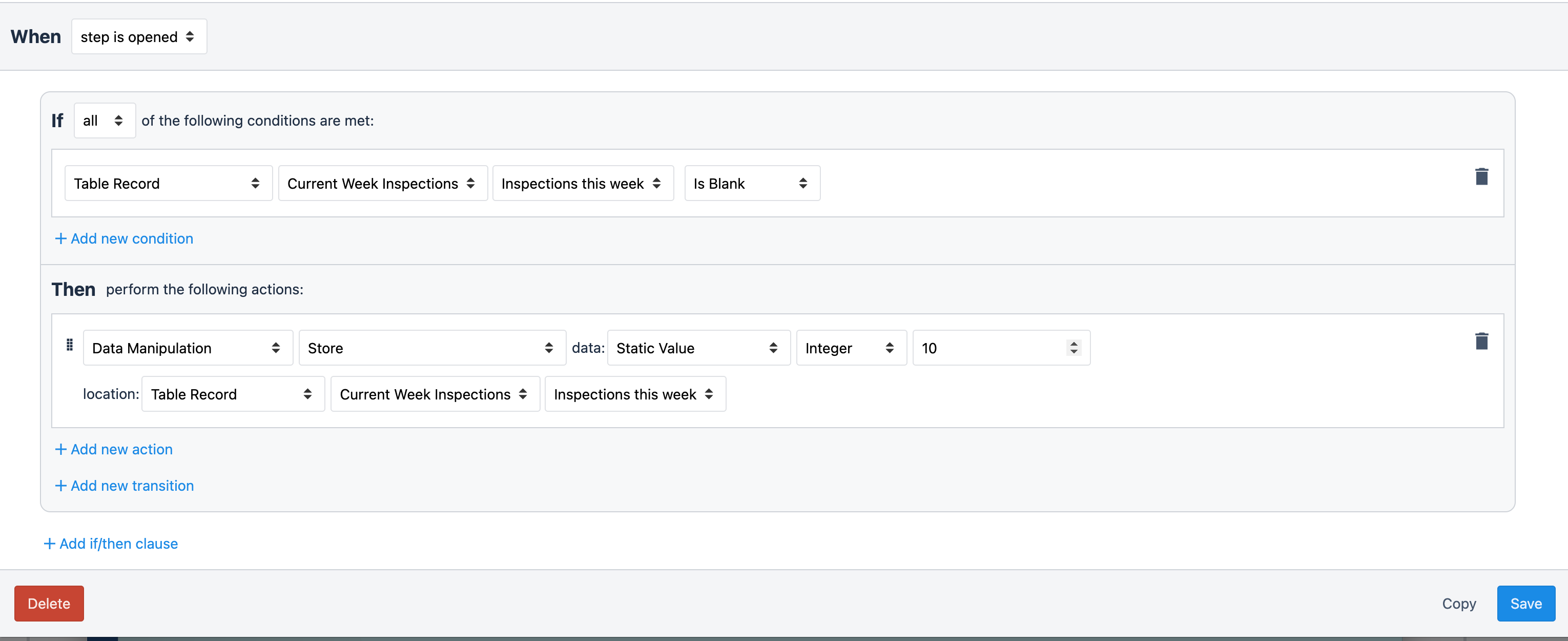Expand condition Current Week Inspections dropdown
Image resolution: width=1568 pixels, height=641 pixels.
point(382,184)
